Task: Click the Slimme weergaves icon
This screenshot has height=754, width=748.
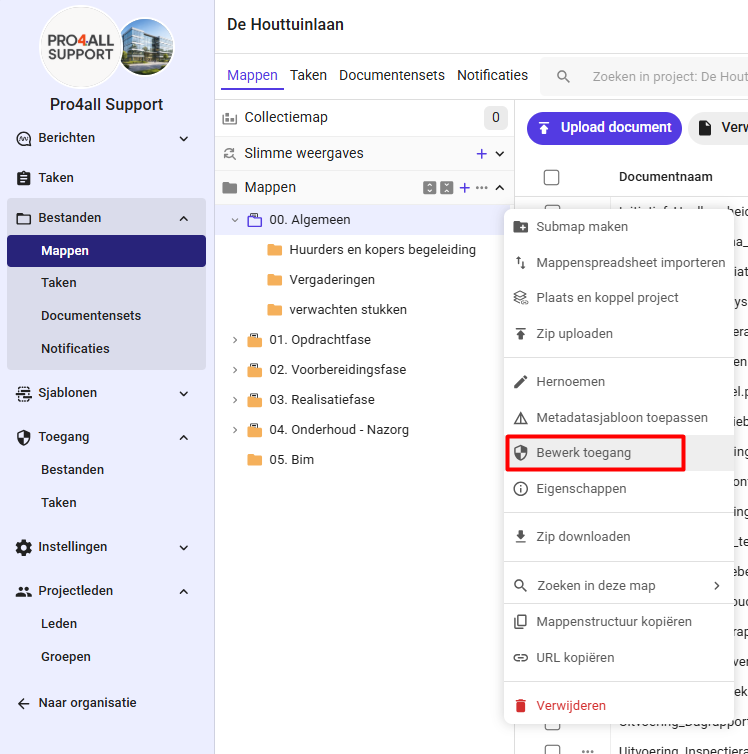Action: coord(230,154)
